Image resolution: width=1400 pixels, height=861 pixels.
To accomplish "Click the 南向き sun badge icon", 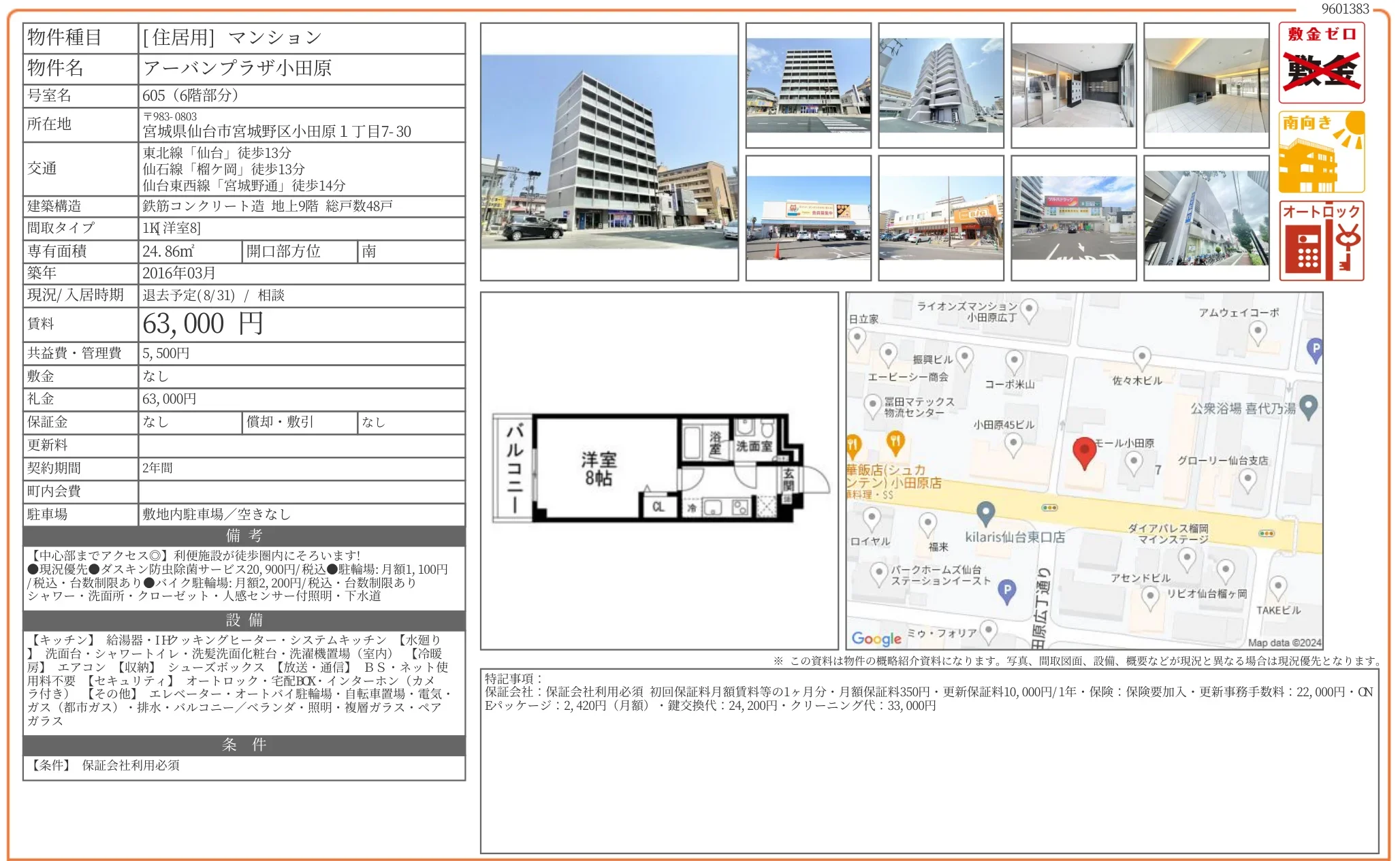I will point(1321,152).
